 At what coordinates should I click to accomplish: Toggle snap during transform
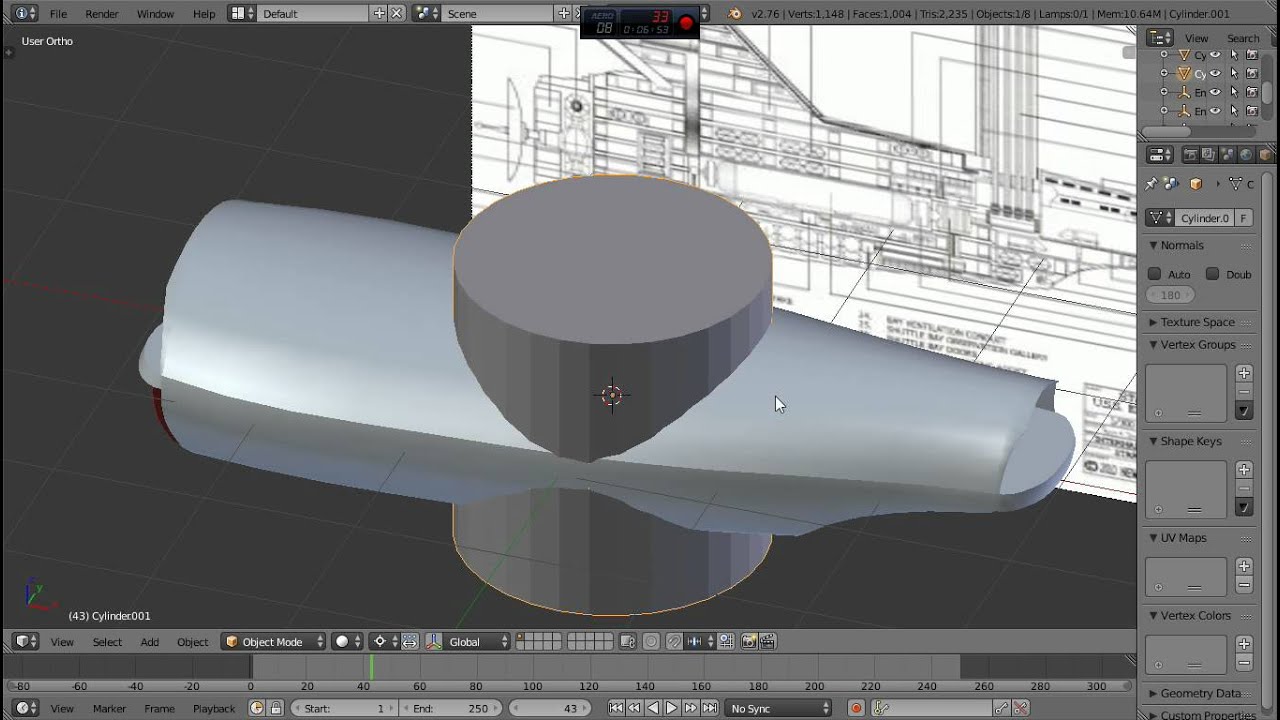pyautogui.click(x=675, y=642)
